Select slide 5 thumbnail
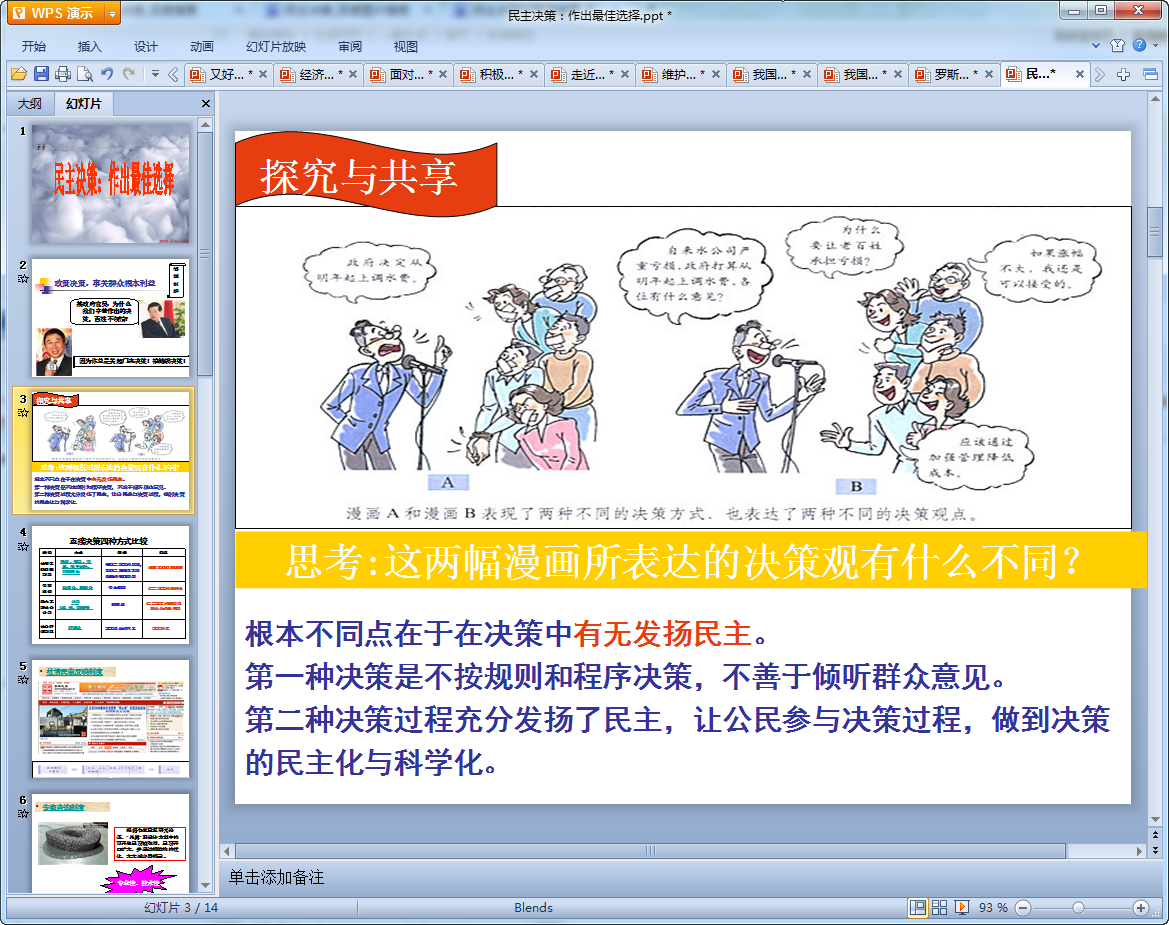This screenshot has width=1169, height=925. point(110,719)
